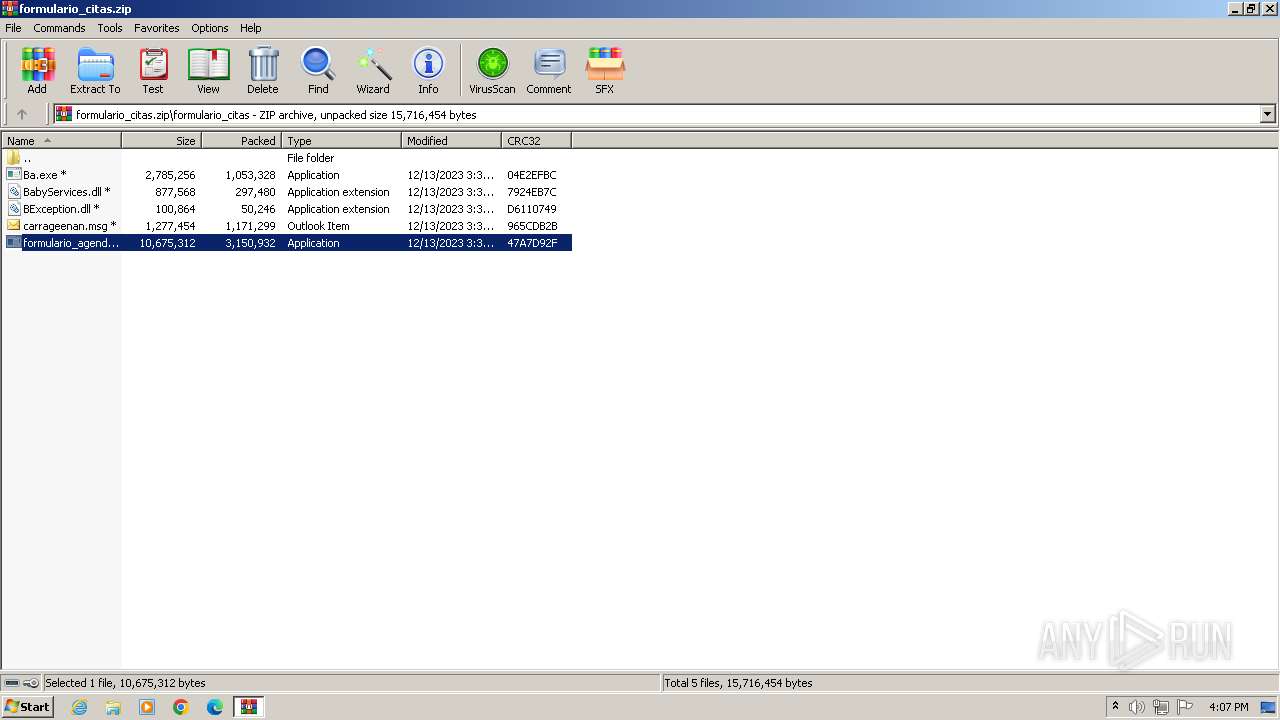Image resolution: width=1280 pixels, height=720 pixels.
Task: Click WinRAR taskbar button
Action: (x=248, y=707)
